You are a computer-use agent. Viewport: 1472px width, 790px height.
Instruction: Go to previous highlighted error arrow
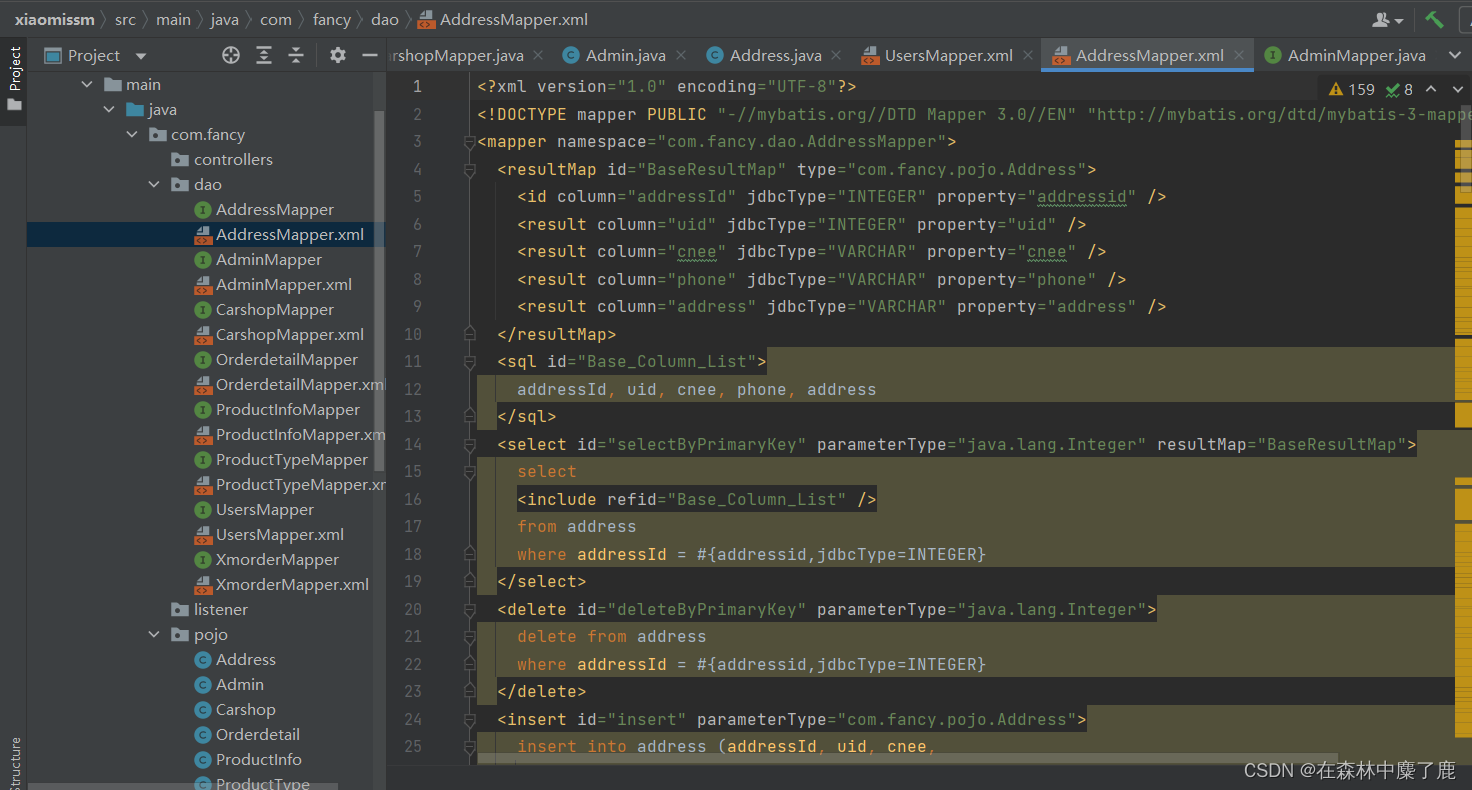[1431, 90]
